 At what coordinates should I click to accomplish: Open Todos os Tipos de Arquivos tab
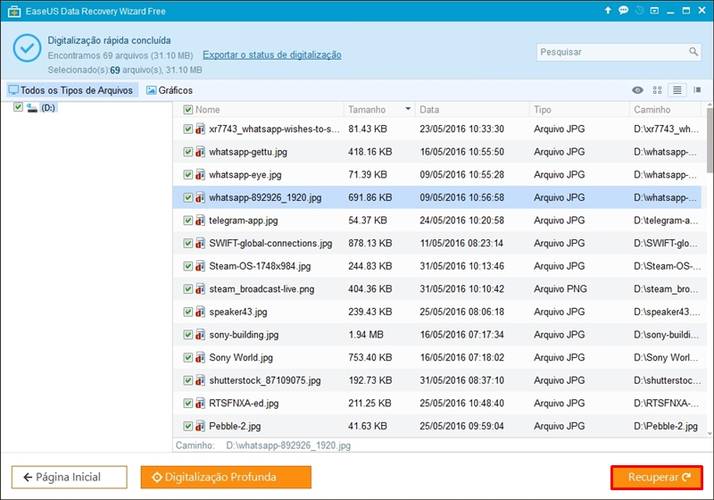coord(72,90)
